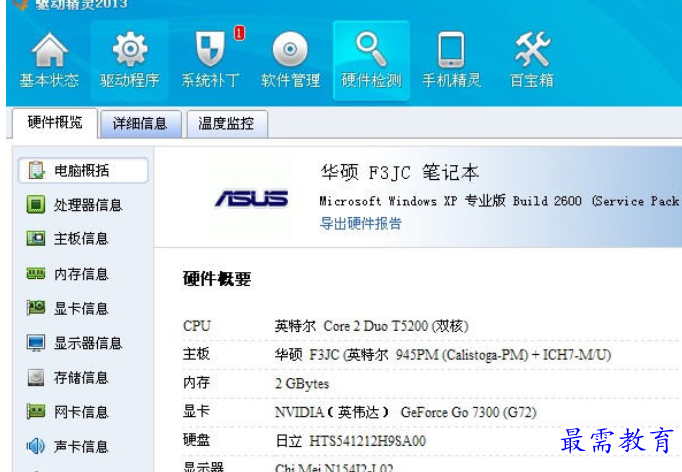This screenshot has height=472, width=682.
Task: Click the red notification badge on 系统补丁
Action: [239, 33]
